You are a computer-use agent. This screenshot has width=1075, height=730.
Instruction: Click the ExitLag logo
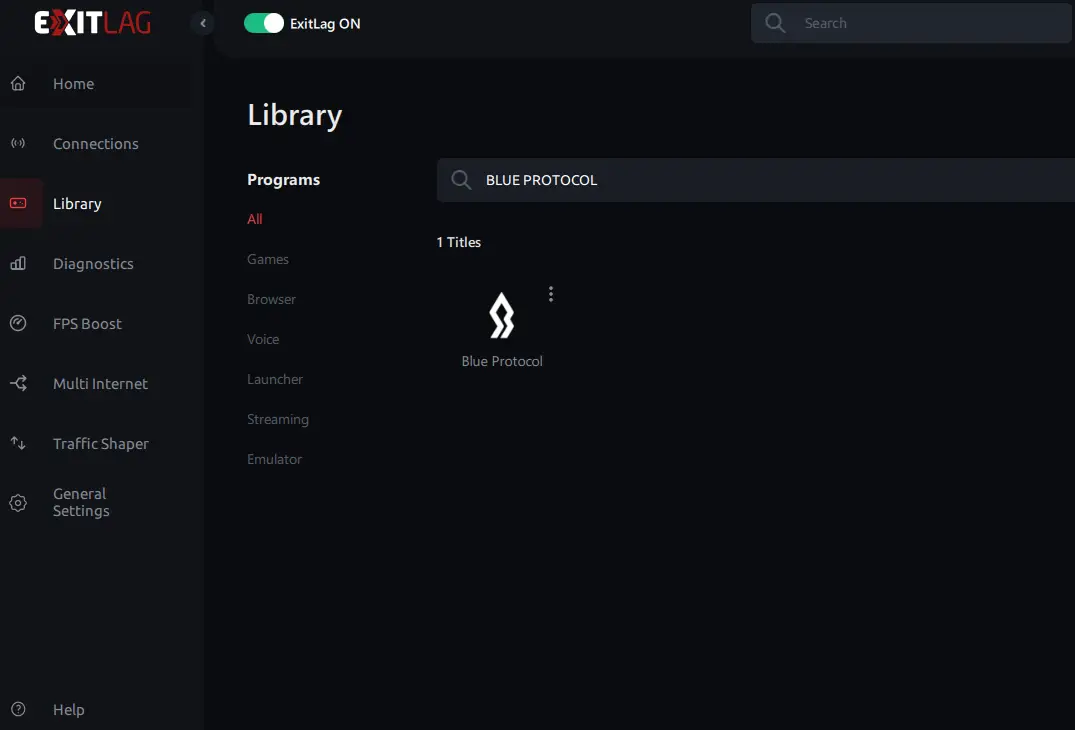point(93,23)
